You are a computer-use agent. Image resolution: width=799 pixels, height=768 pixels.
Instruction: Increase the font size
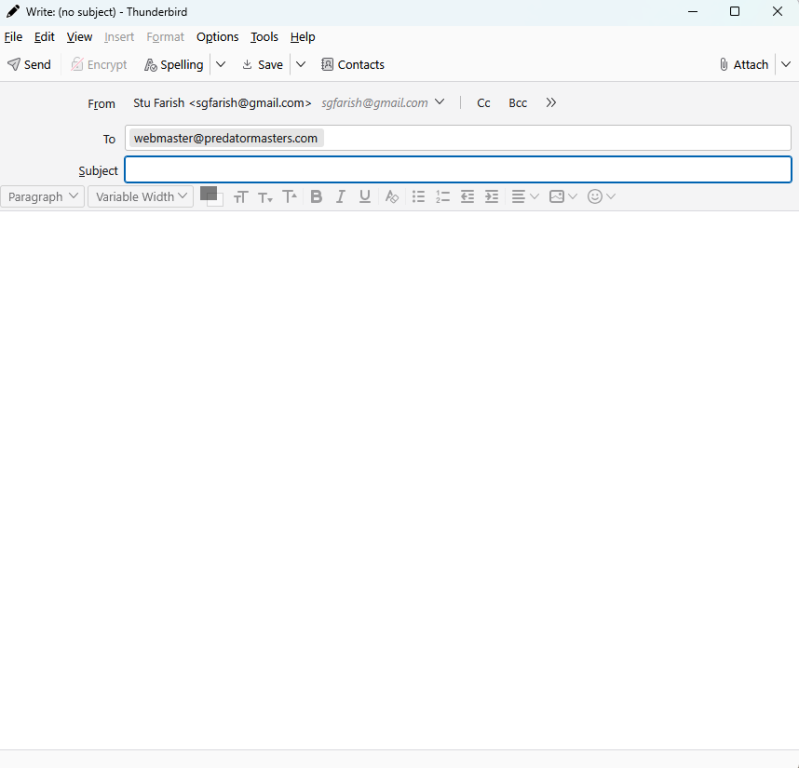click(289, 197)
